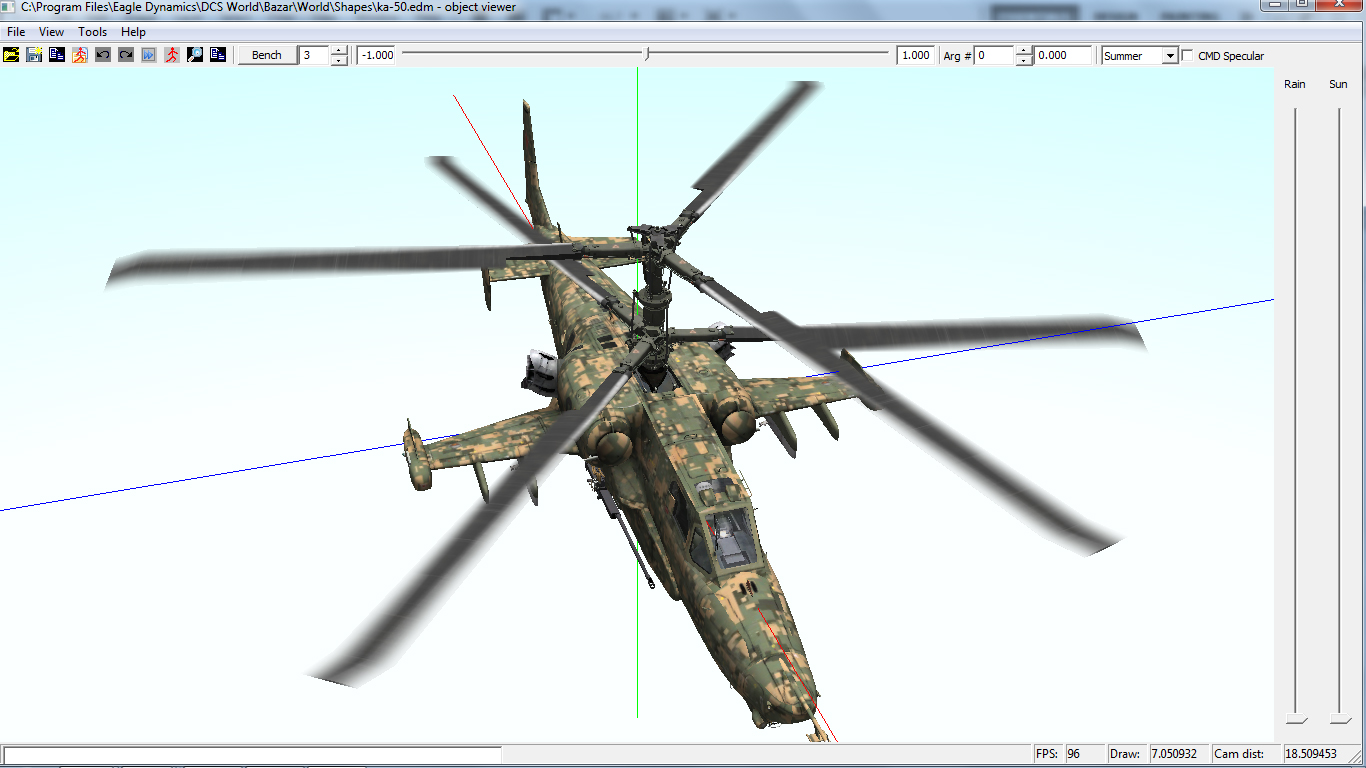The image size is (1366, 768).
Task: Click the Sun slider handle
Action: click(x=1340, y=720)
